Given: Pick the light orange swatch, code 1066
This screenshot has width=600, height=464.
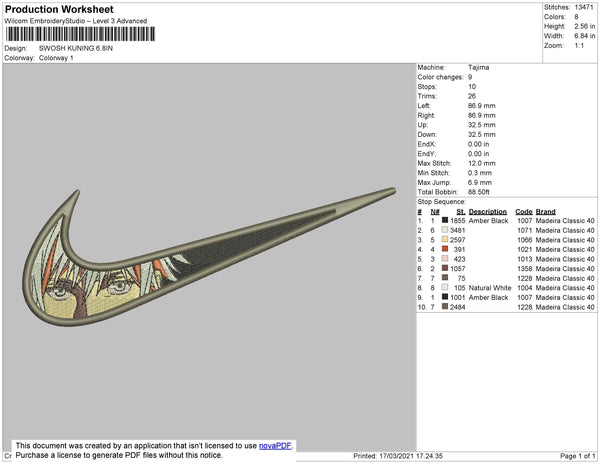Looking at the screenshot, I should pyautogui.click(x=444, y=240).
